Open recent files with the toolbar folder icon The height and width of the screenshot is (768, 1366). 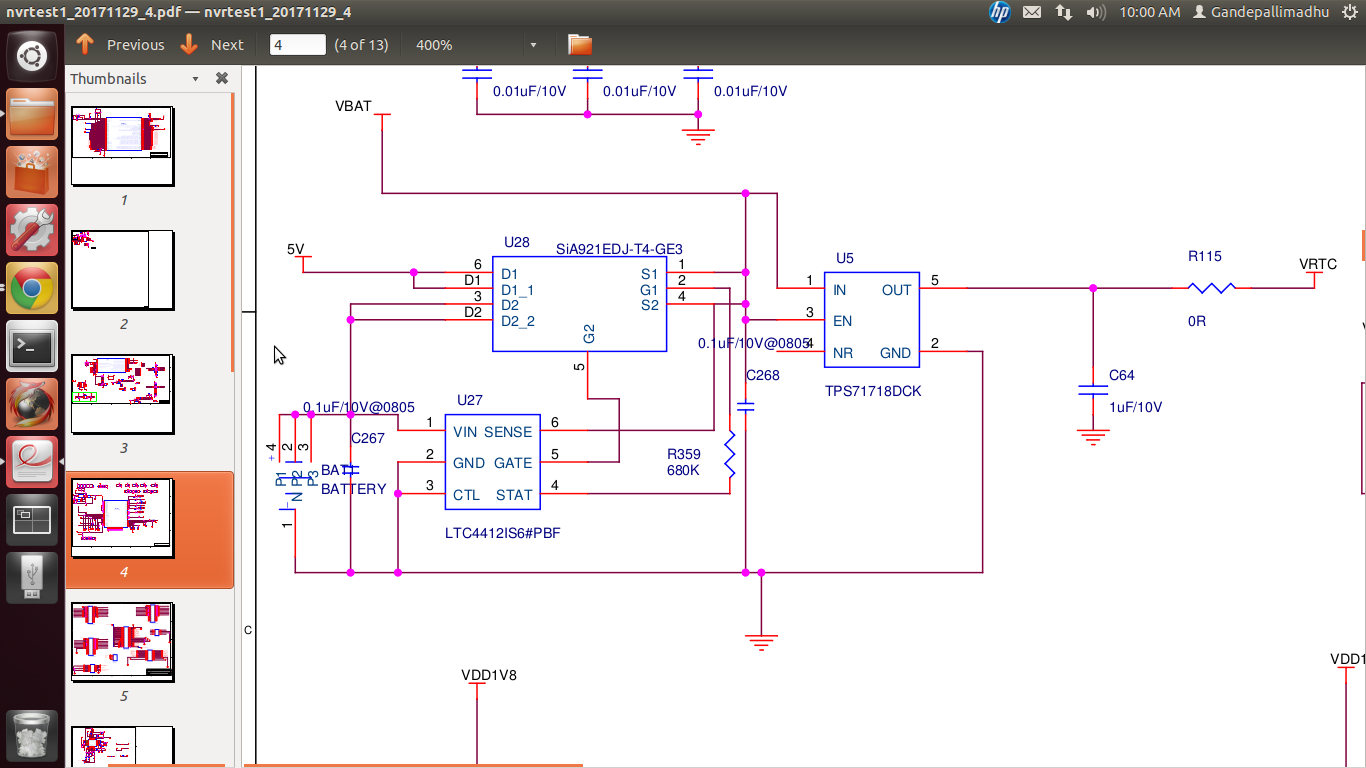[x=578, y=44]
